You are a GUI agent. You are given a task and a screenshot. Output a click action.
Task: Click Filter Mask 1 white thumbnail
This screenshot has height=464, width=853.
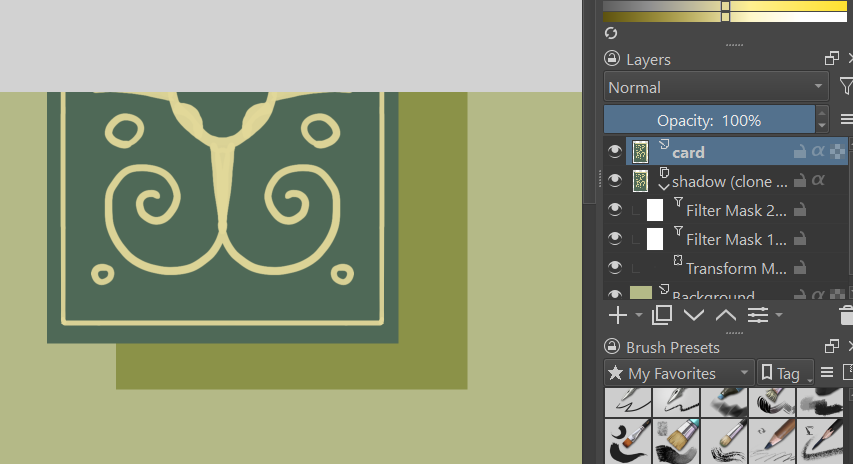click(x=654, y=238)
